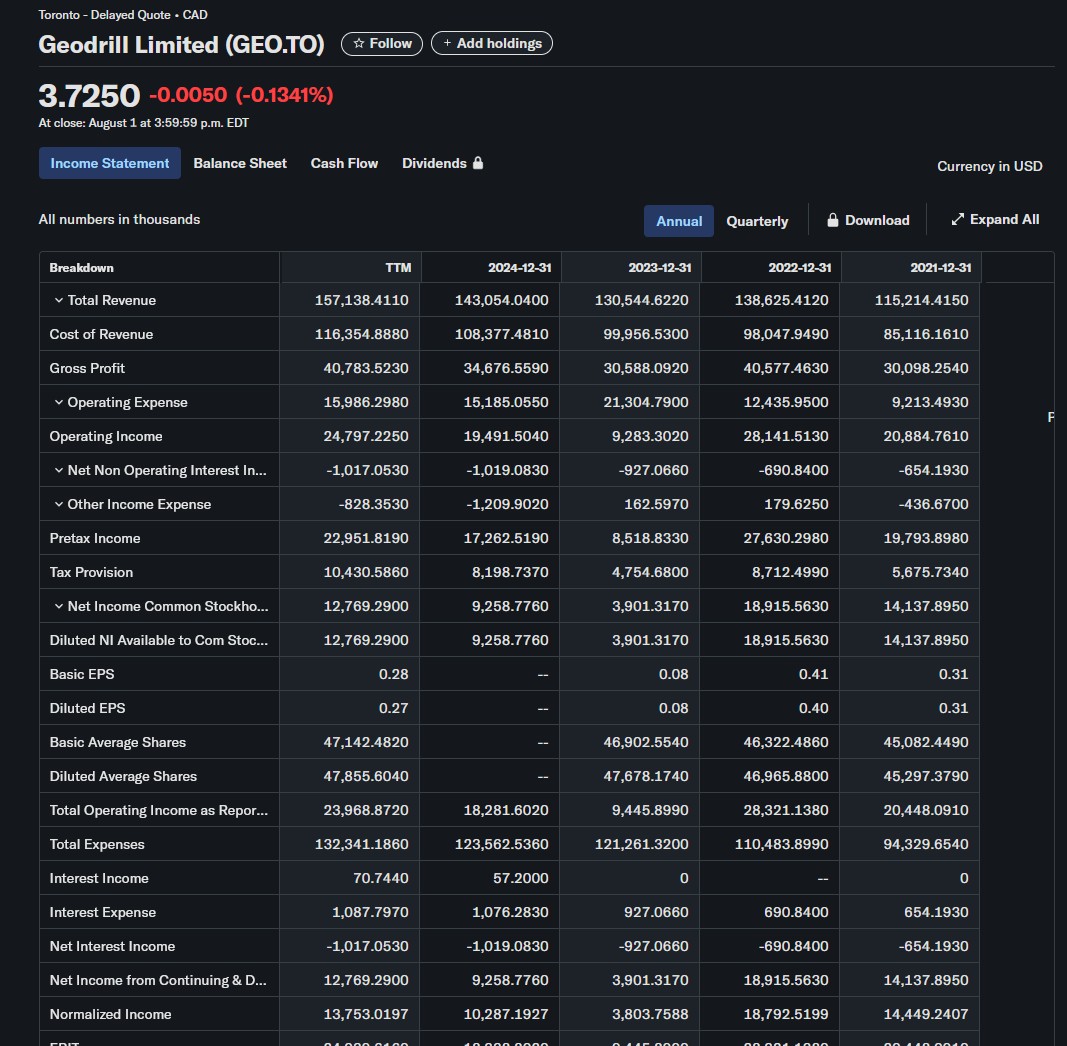Switch to the Quarterly period view
The image size is (1067, 1046).
click(x=757, y=221)
